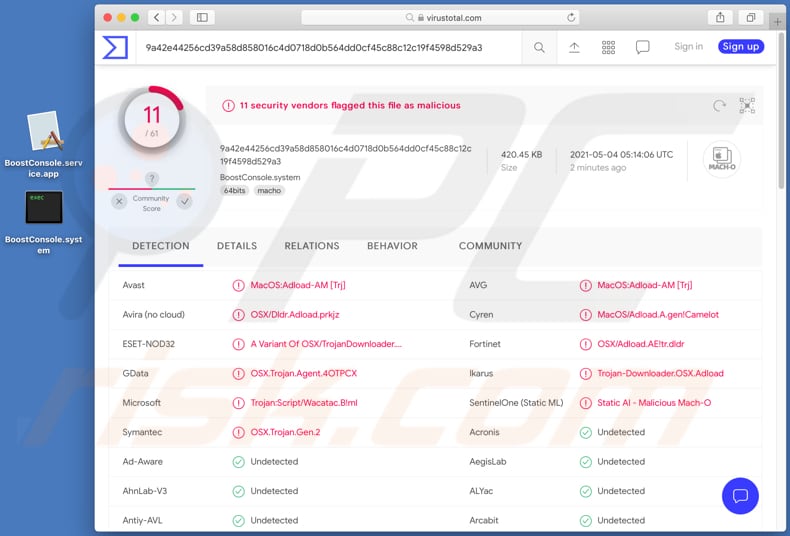
Task: Click the Acronis undetected check icon
Action: click(x=585, y=433)
